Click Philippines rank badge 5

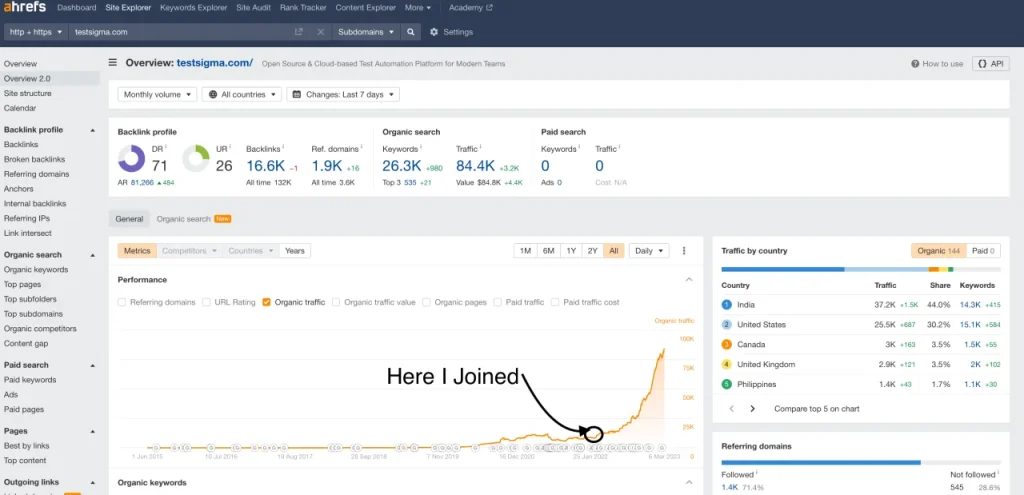click(726, 384)
